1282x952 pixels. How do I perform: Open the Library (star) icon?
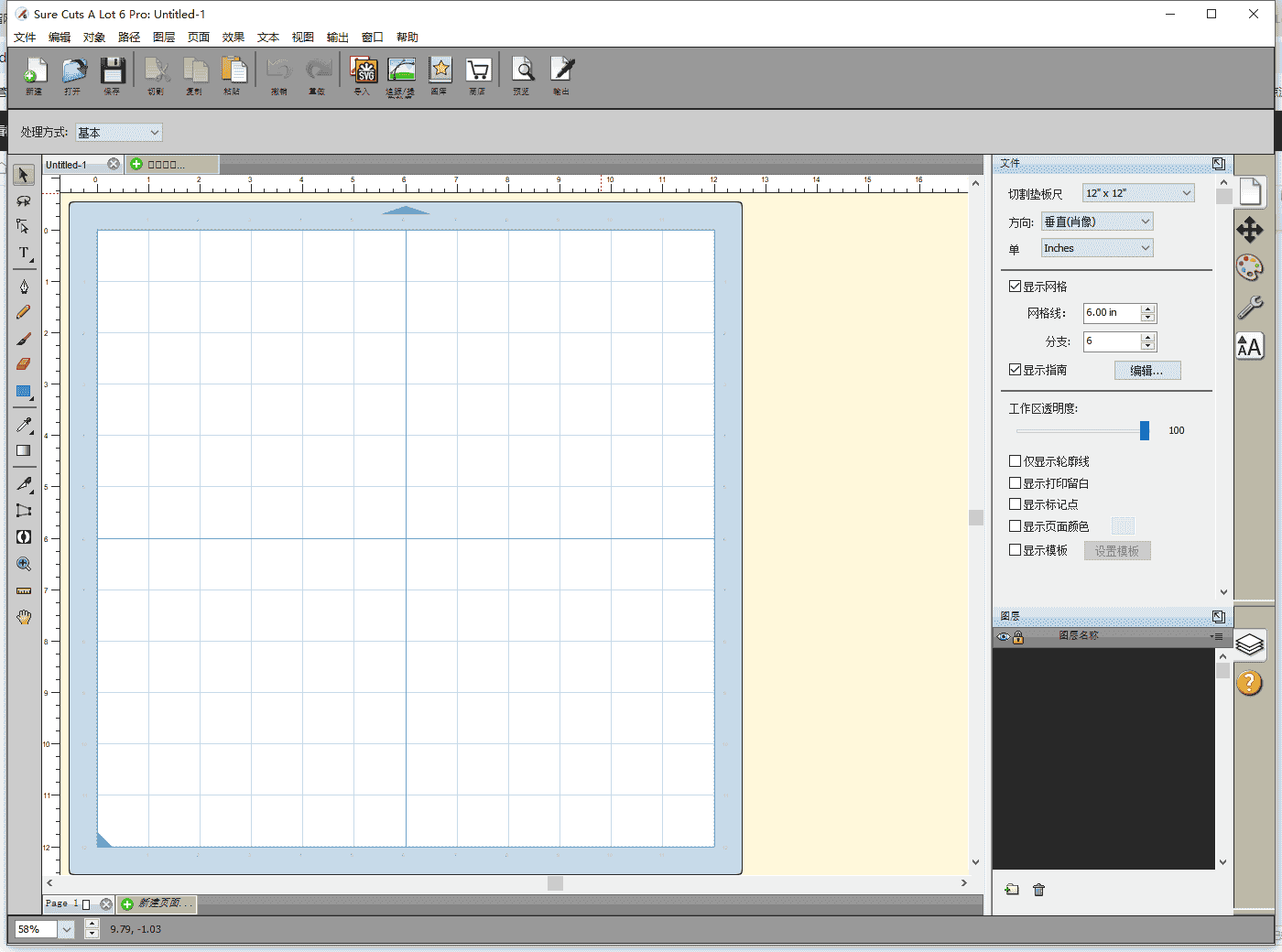coord(440,71)
